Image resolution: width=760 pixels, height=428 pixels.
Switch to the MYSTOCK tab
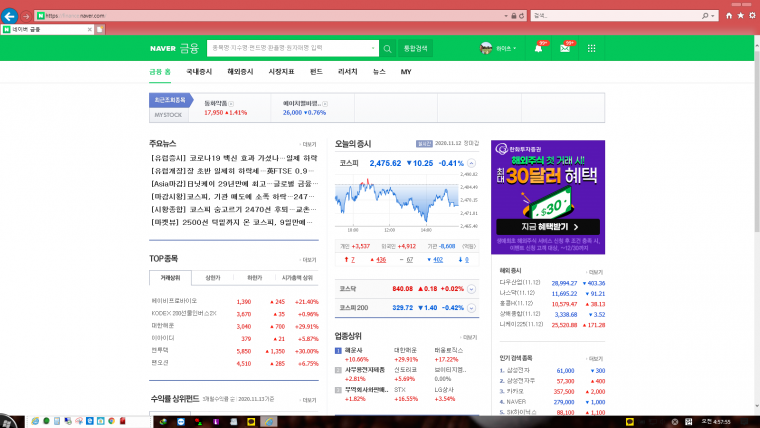[x=168, y=115]
